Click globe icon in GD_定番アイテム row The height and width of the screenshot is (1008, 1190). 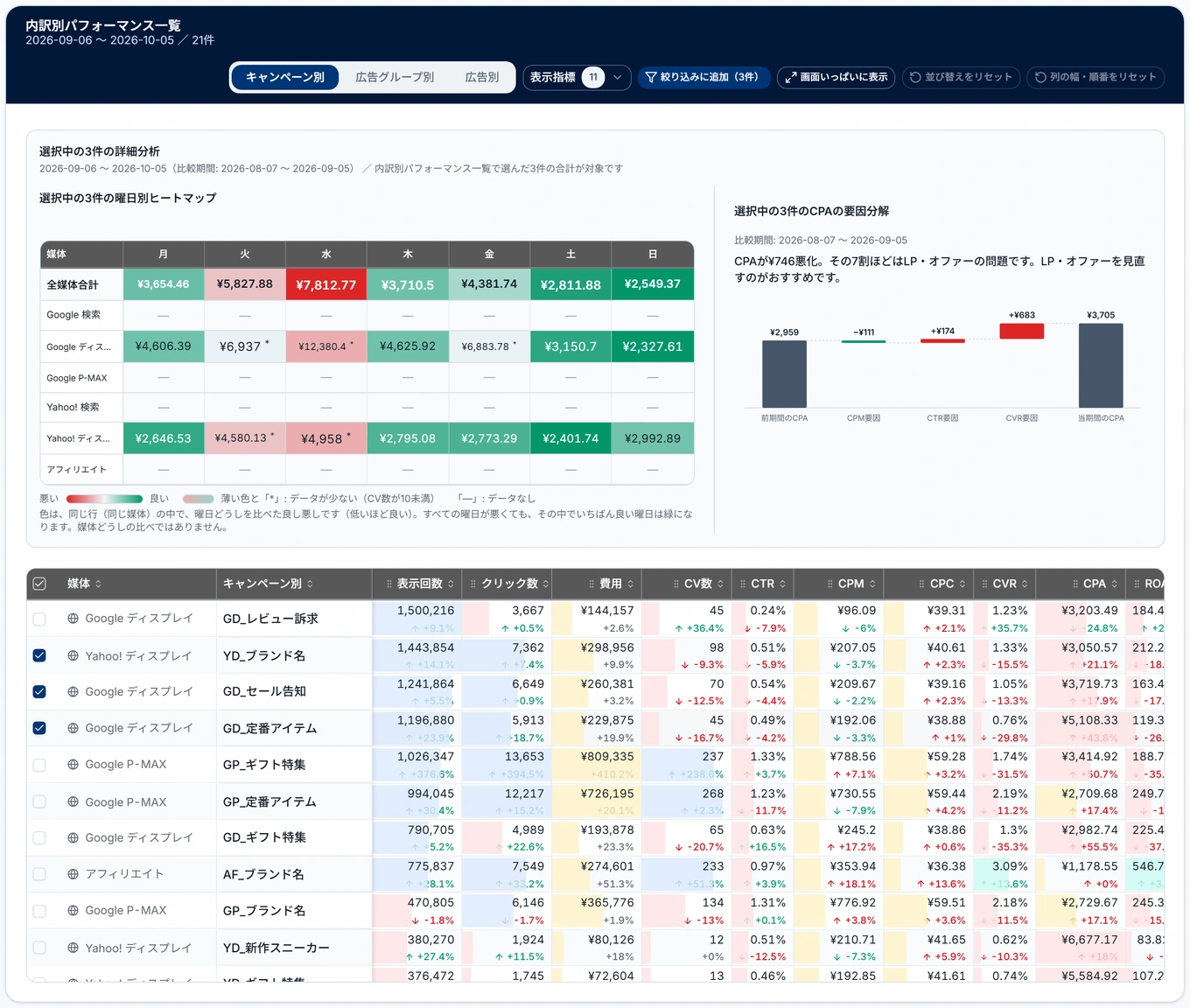(x=73, y=728)
